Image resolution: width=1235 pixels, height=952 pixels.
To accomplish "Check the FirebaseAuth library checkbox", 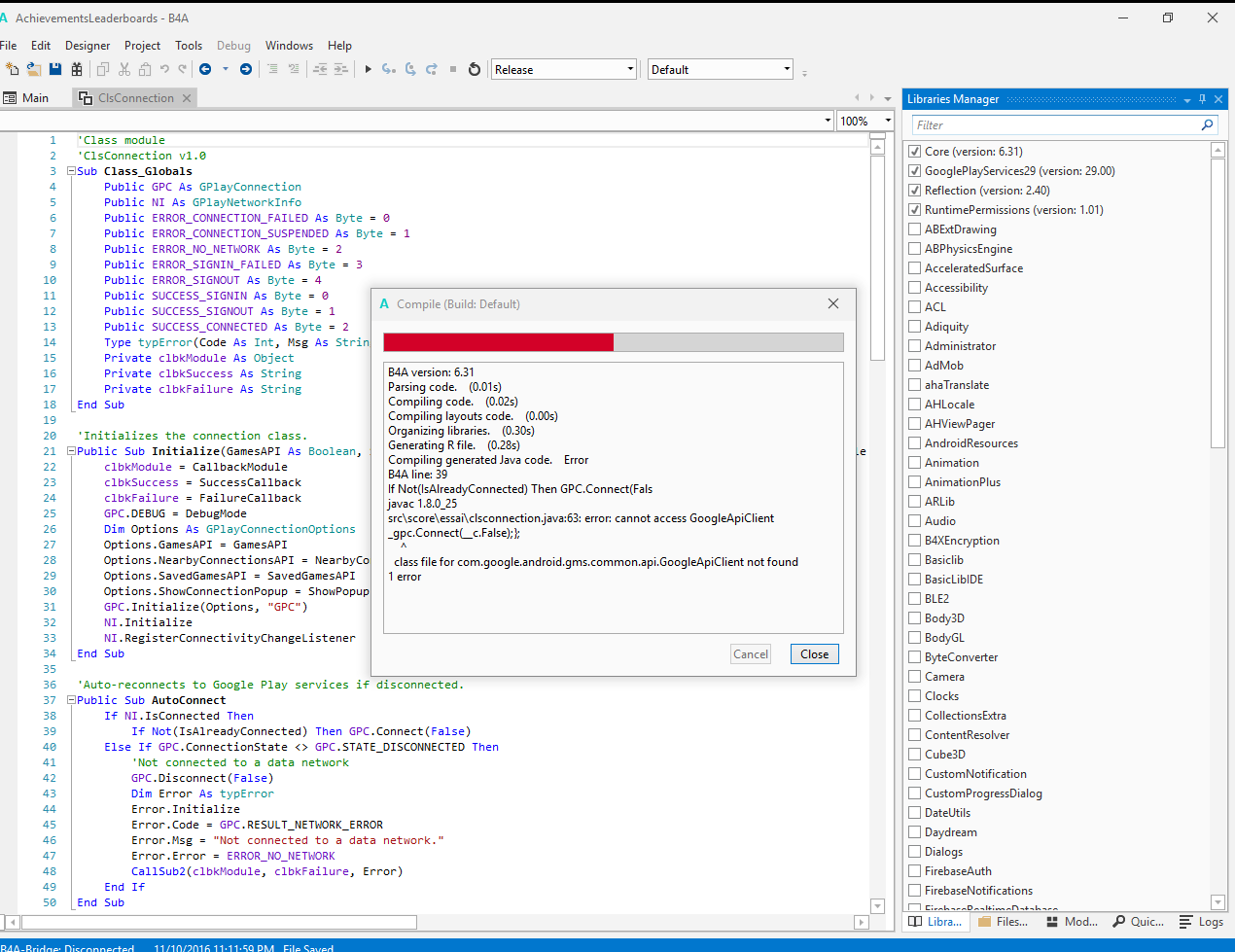I will tap(914, 871).
